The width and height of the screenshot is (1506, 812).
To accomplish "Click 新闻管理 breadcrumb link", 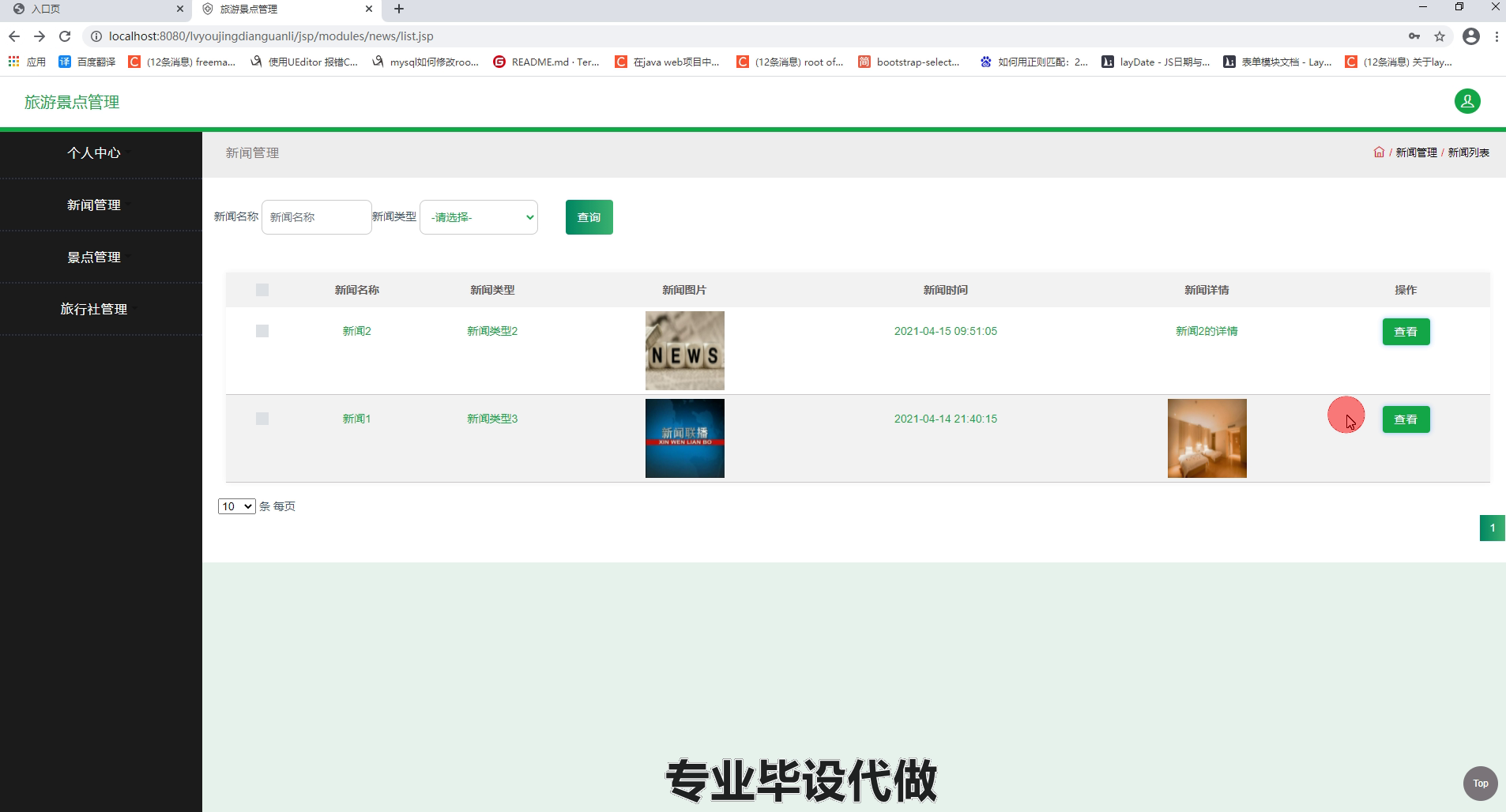I will (x=1416, y=152).
